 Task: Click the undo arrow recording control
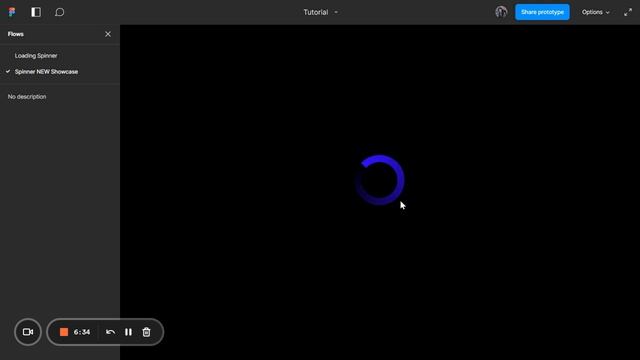coord(110,332)
